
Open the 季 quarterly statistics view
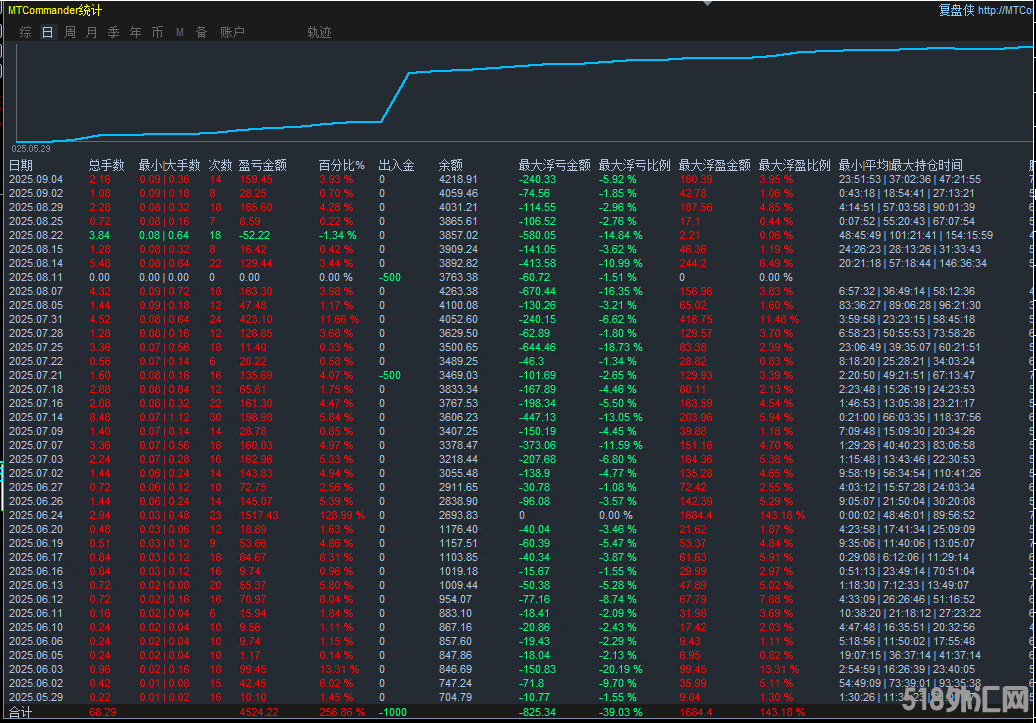[113, 31]
